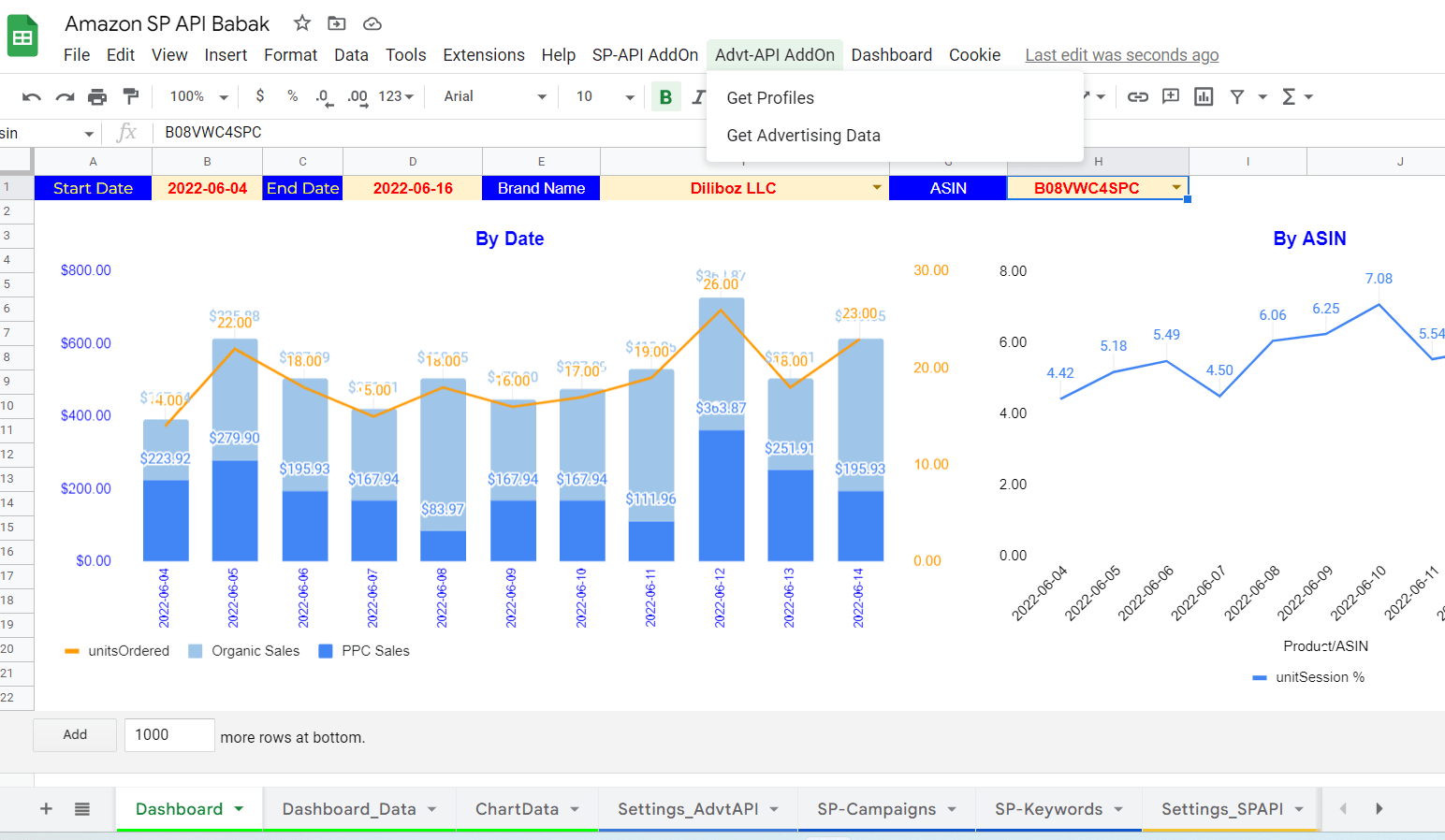The image size is (1445, 840).
Task: Open the SP-API AddOn menu
Action: [645, 55]
